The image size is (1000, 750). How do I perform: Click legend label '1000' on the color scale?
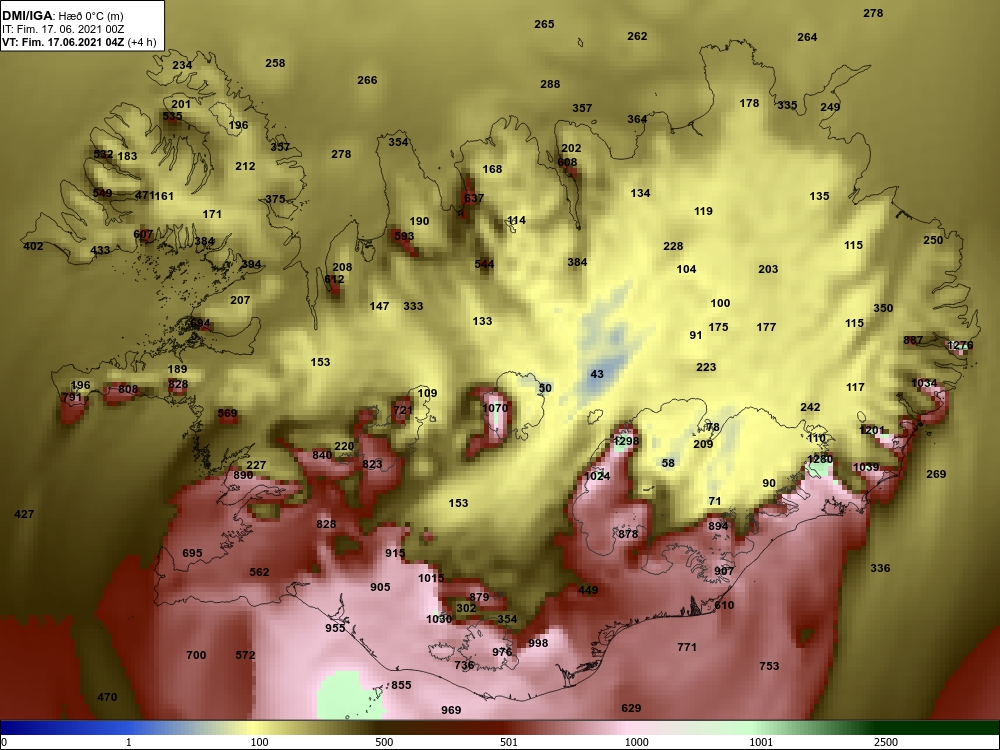click(636, 742)
